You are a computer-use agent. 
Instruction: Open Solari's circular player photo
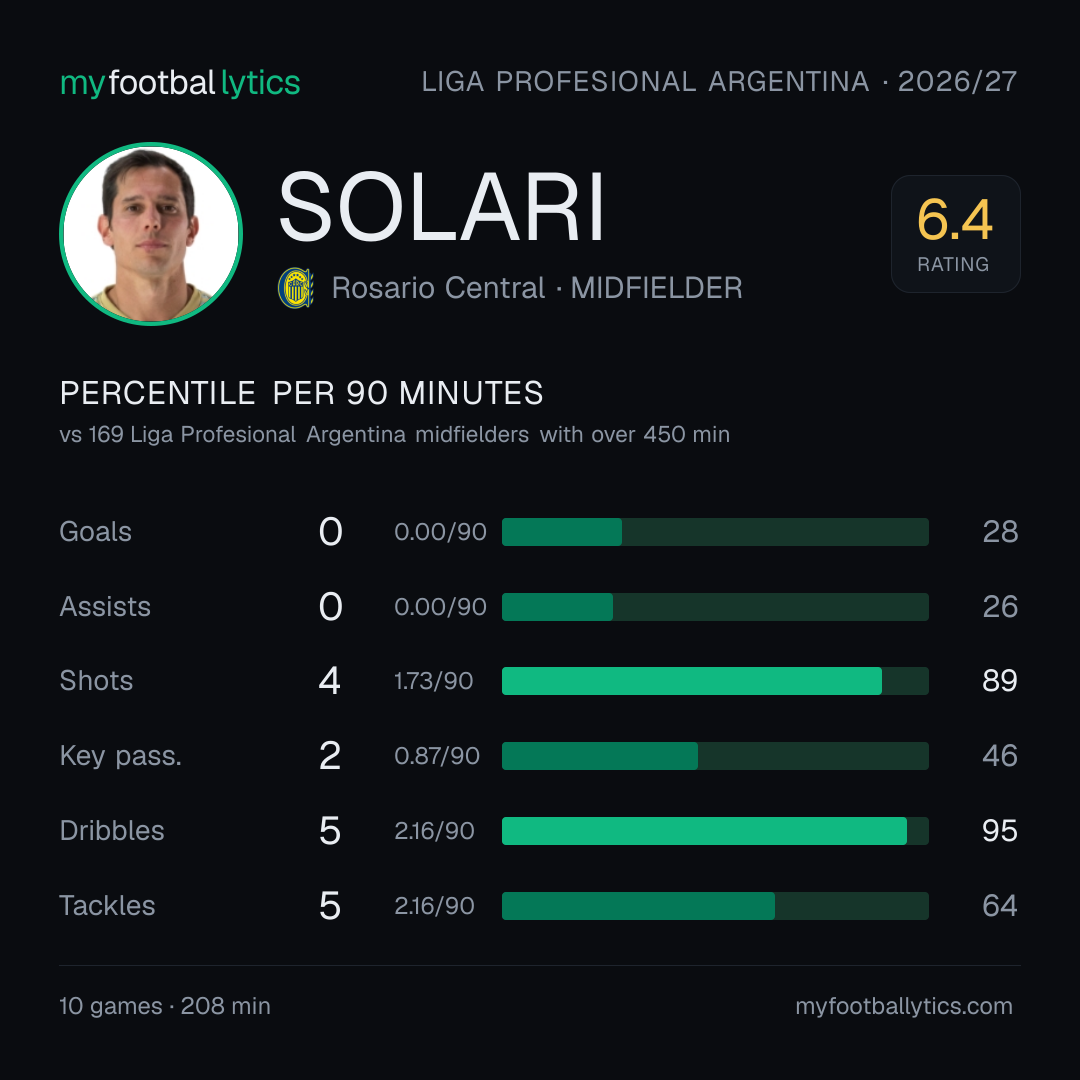coord(151,234)
